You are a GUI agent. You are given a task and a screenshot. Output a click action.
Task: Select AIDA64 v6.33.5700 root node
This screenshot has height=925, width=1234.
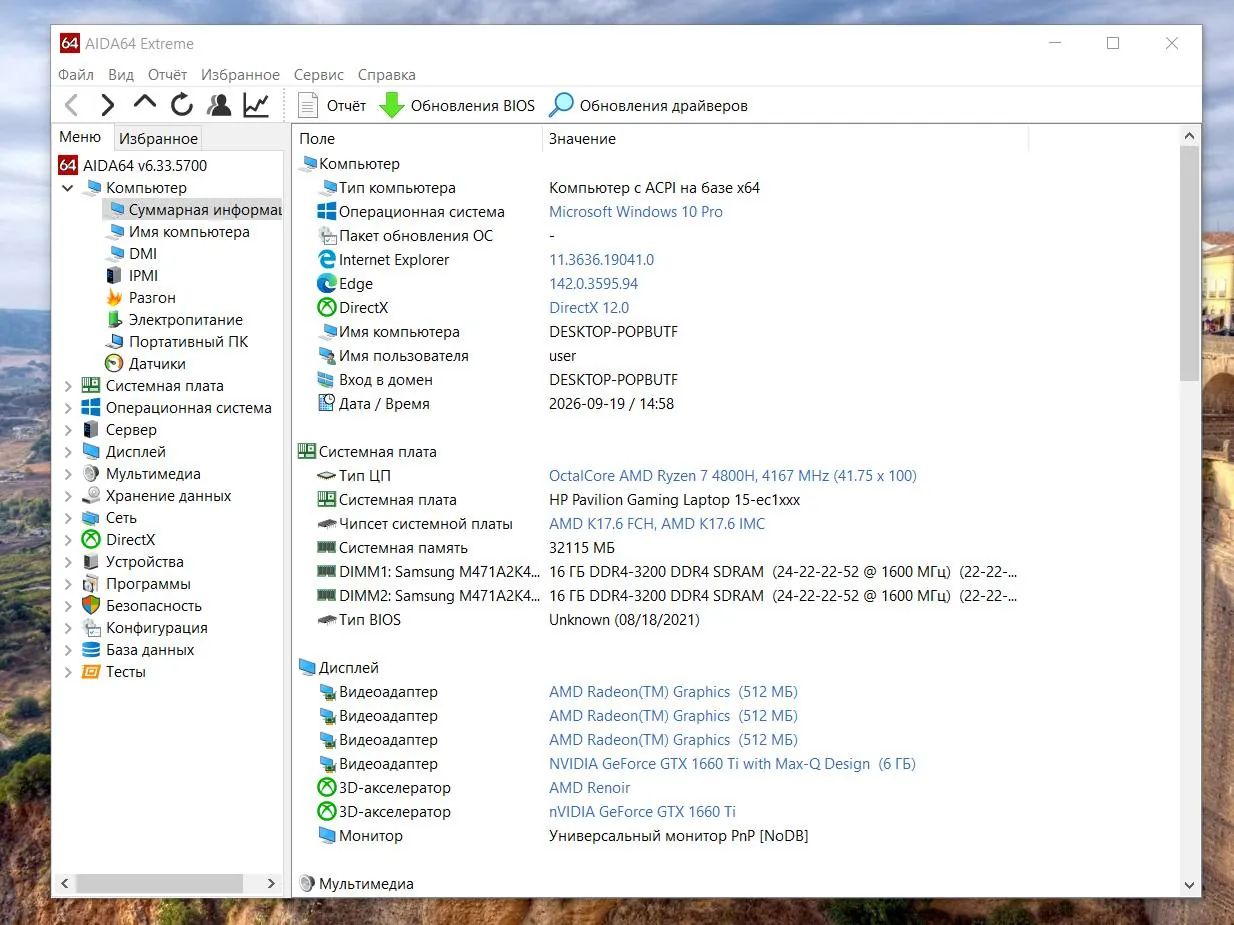132,165
